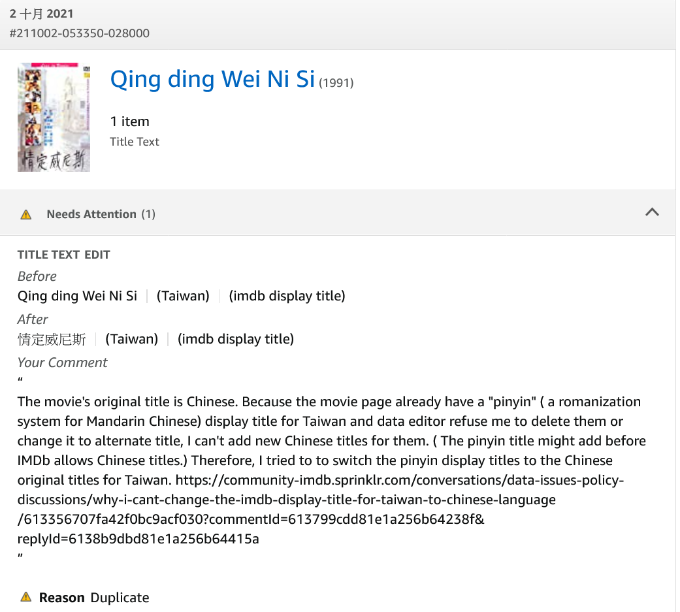Screen dimensions: 680x612
Task: Click the warning icon beside Reason Duplicate
Action: pyautogui.click(x=26, y=597)
